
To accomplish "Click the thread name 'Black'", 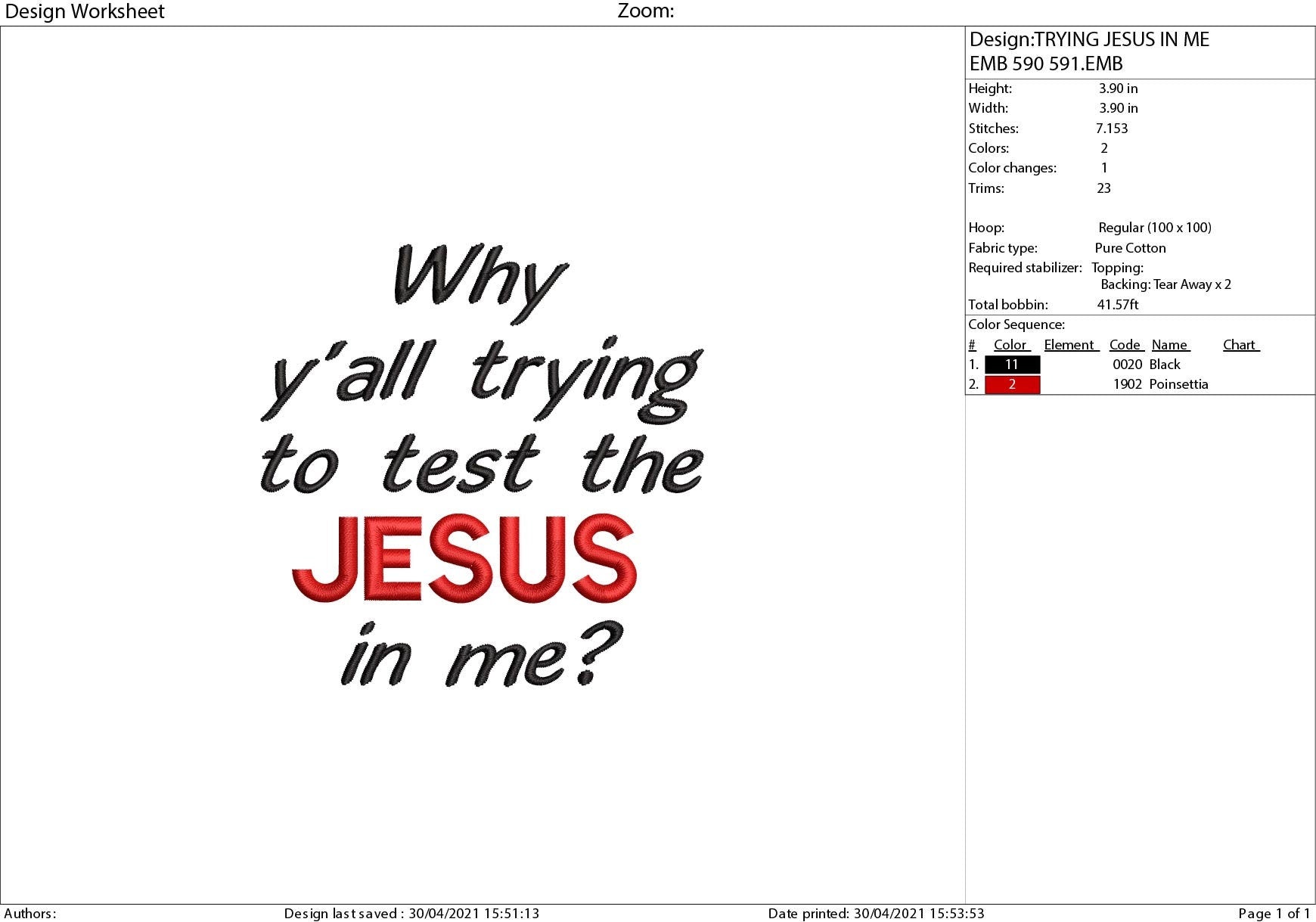I will click(1165, 365).
